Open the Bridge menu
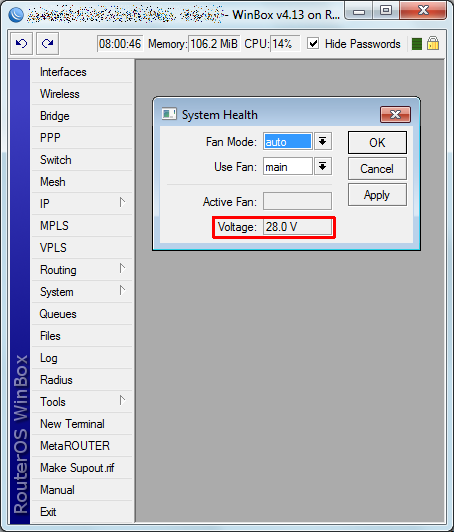The image size is (454, 532). pos(82,116)
